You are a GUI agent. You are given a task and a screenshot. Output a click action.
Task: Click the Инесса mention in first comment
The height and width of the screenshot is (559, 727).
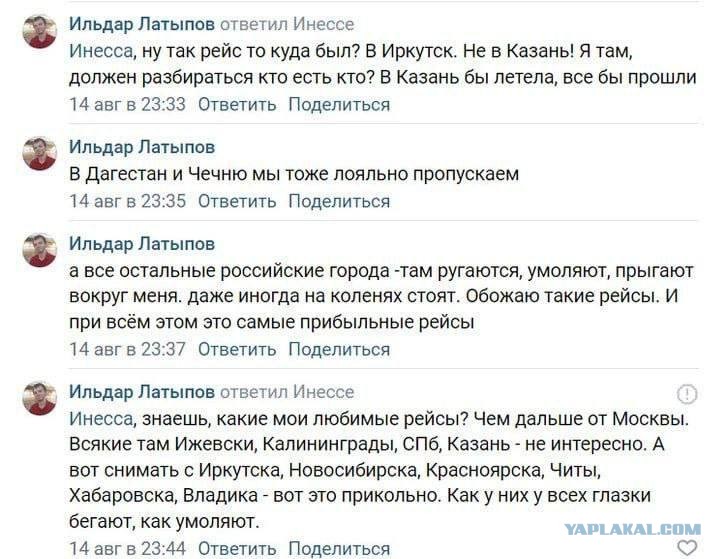101,51
